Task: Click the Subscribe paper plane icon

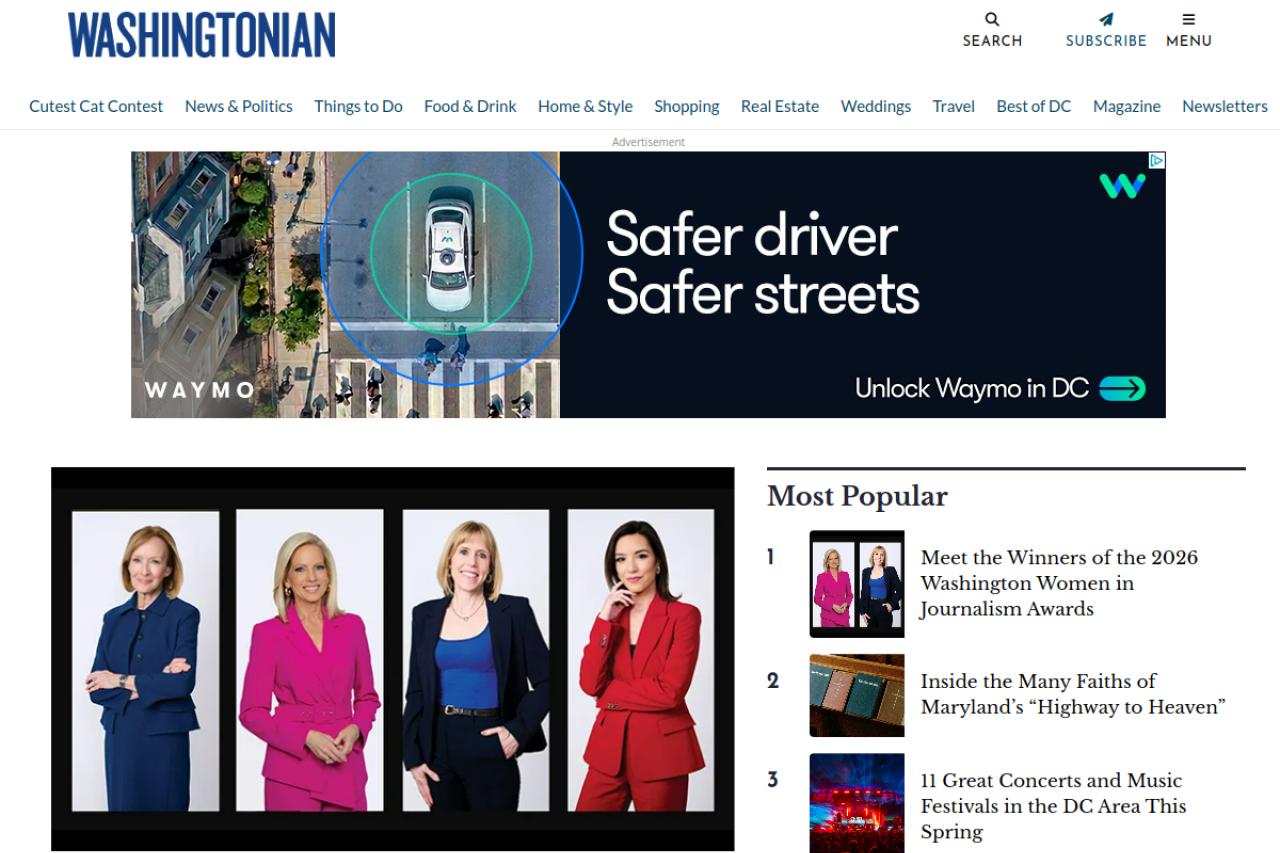Action: [1105, 19]
